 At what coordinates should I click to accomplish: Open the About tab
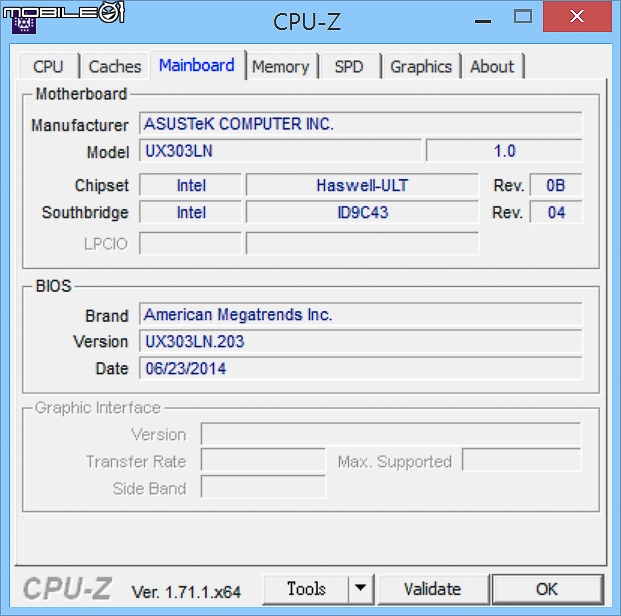[492, 66]
